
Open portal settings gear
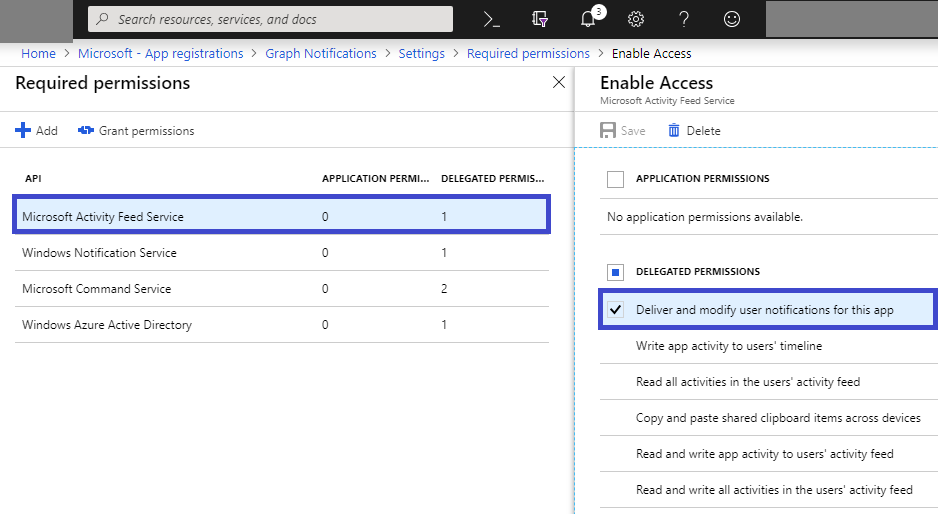click(x=636, y=19)
